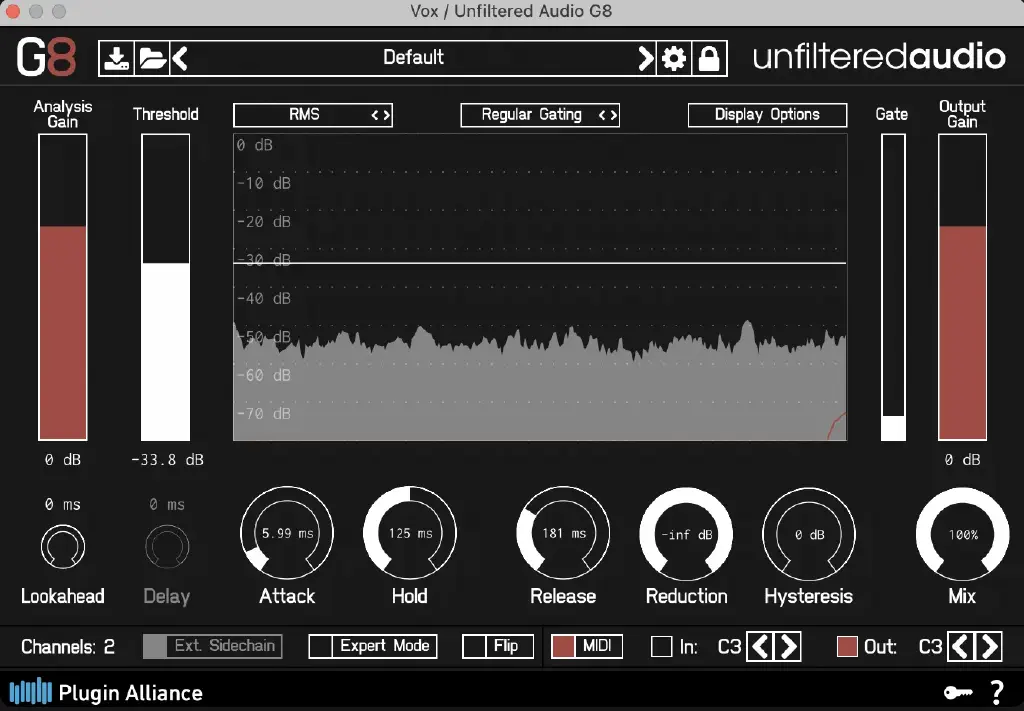Viewport: 1024px width, 711px height.
Task: Activate Ext. Sidechain
Action: point(212,646)
